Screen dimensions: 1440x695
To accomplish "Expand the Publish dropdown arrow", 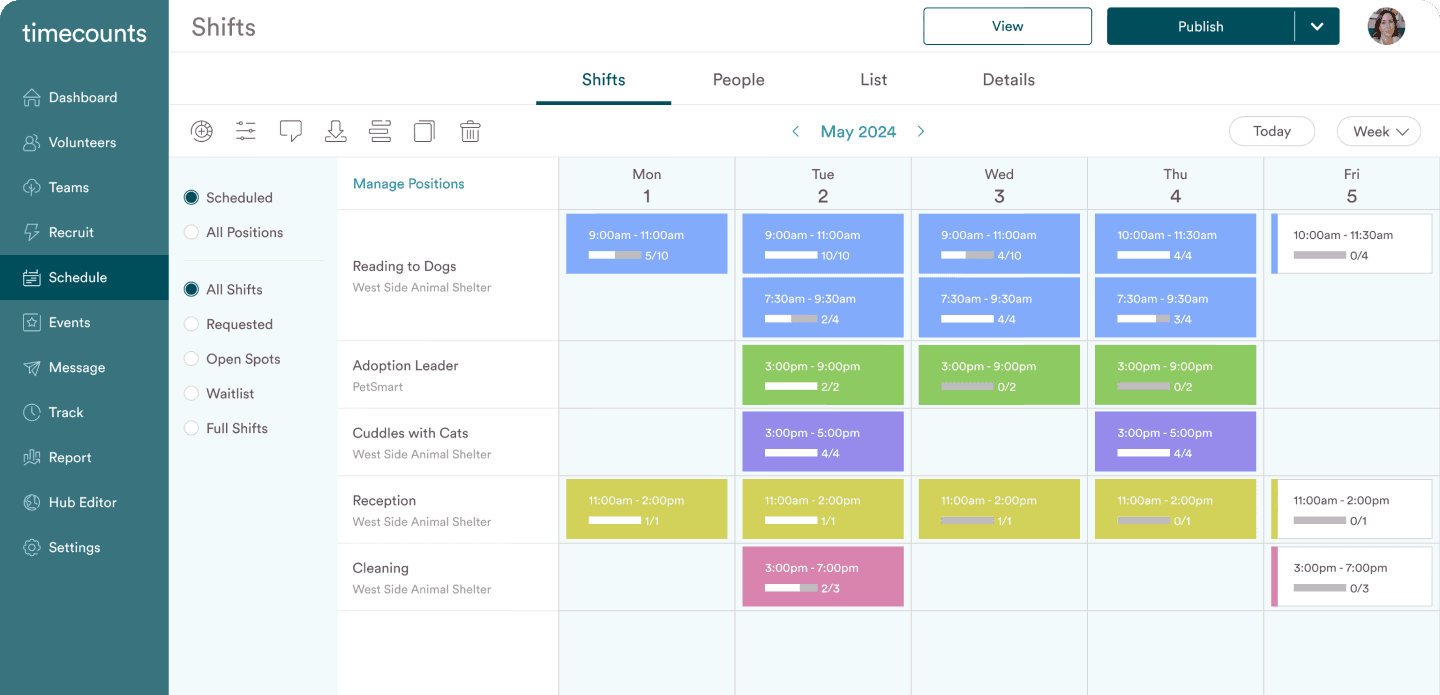I will 1317,27.
